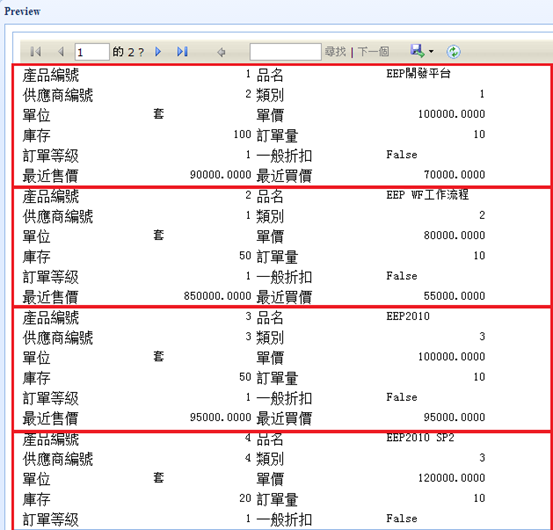553x530 pixels.
Task: Click the find text search box
Action: click(x=285, y=52)
